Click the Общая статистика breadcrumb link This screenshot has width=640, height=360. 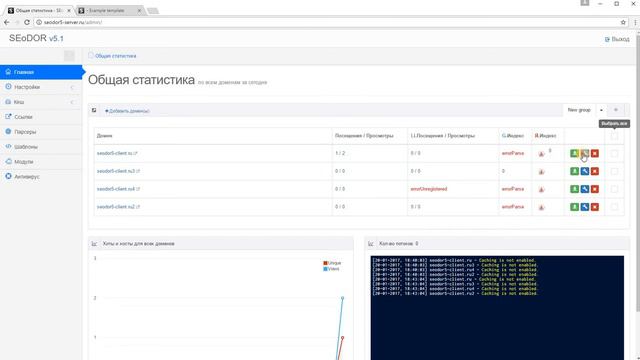tap(116, 56)
